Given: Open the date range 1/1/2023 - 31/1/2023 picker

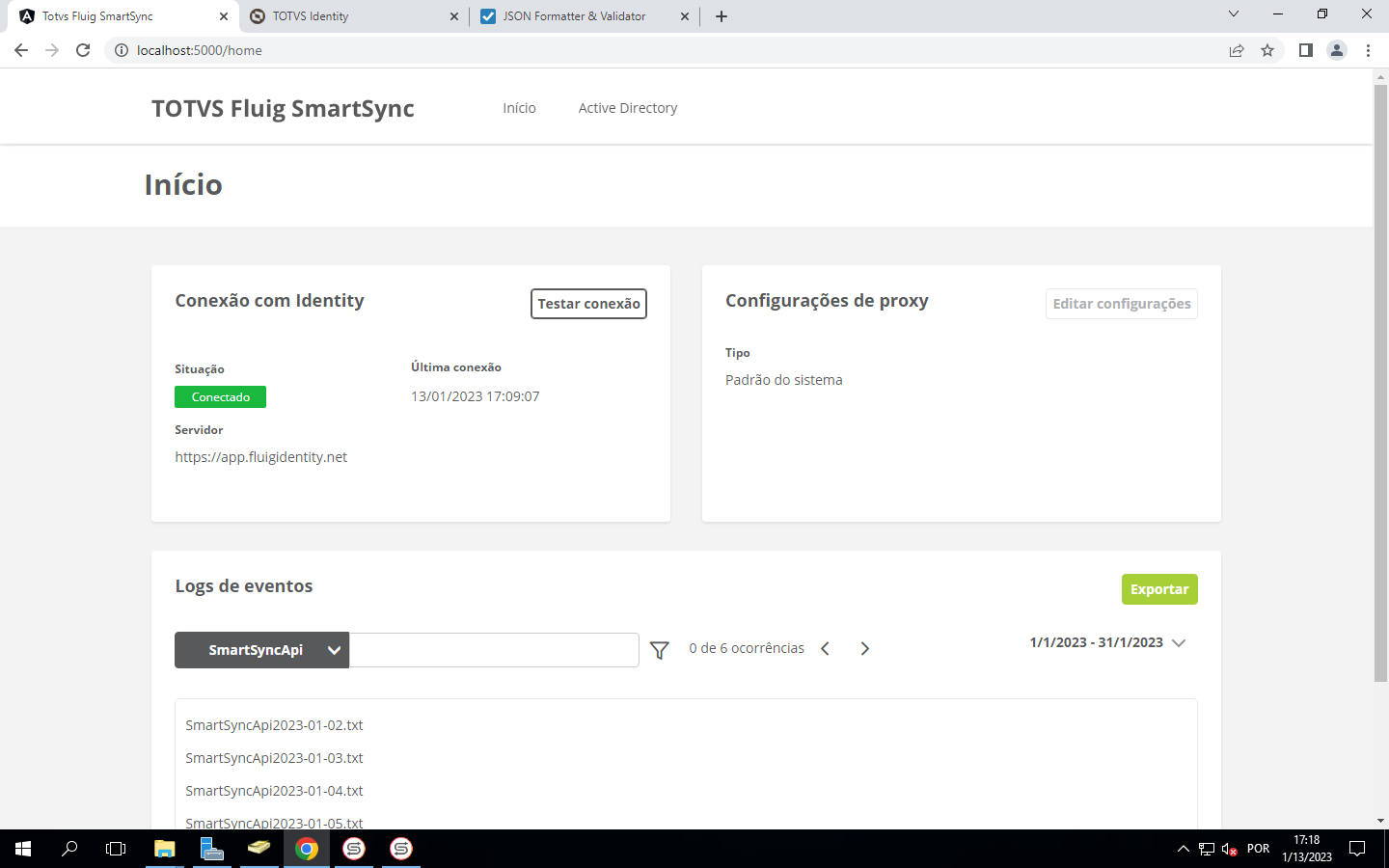Looking at the screenshot, I should point(1107,642).
